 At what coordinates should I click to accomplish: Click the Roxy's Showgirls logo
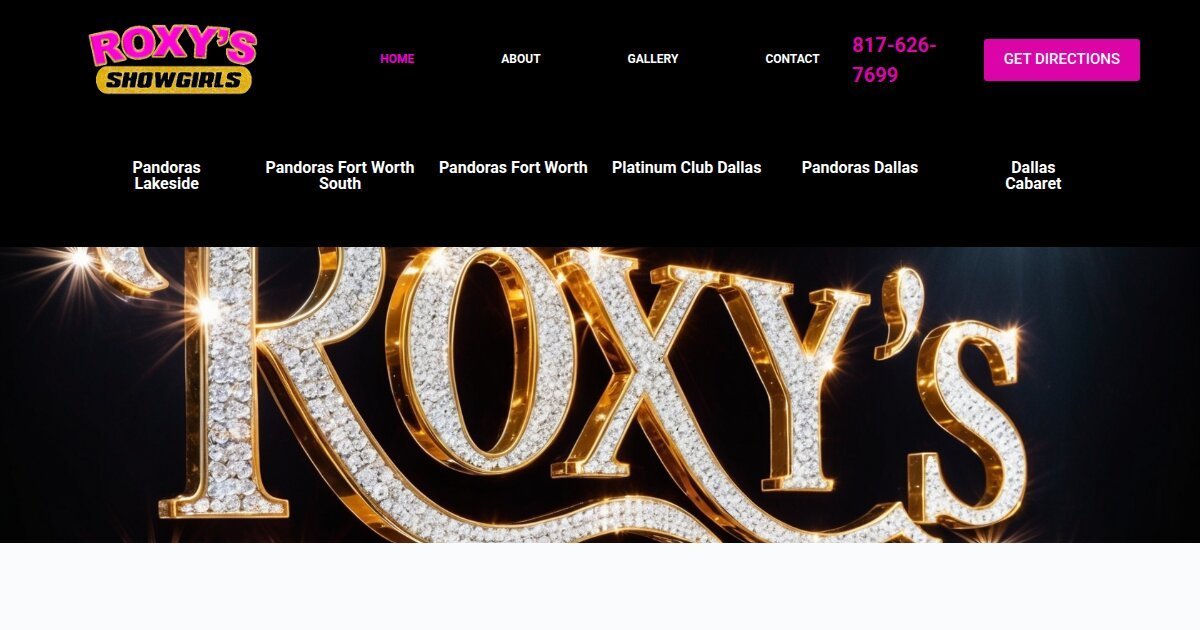click(172, 59)
